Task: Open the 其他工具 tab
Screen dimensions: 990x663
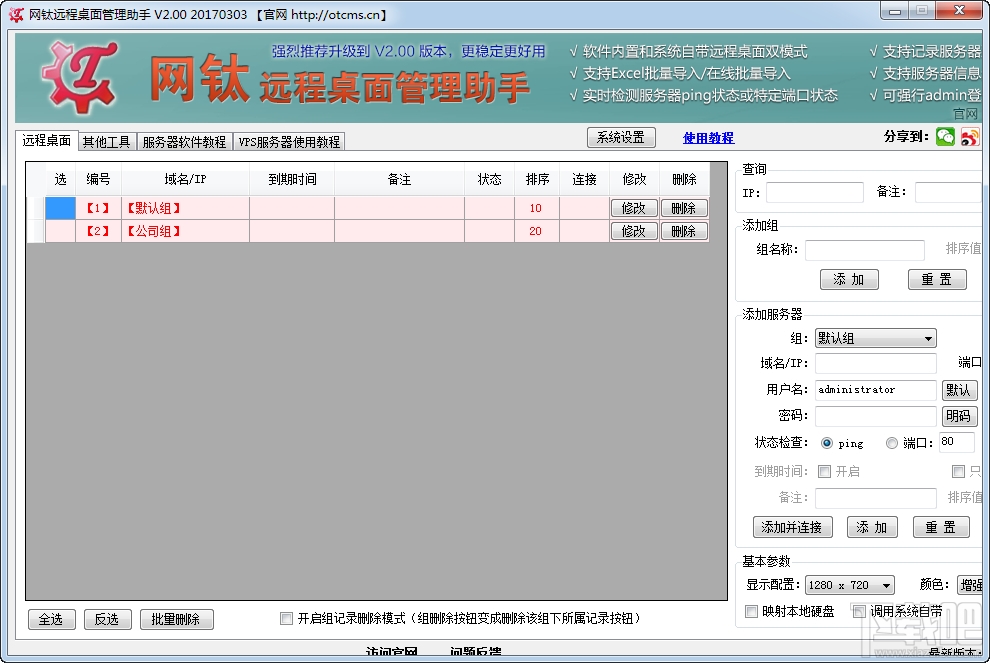Action: point(106,142)
